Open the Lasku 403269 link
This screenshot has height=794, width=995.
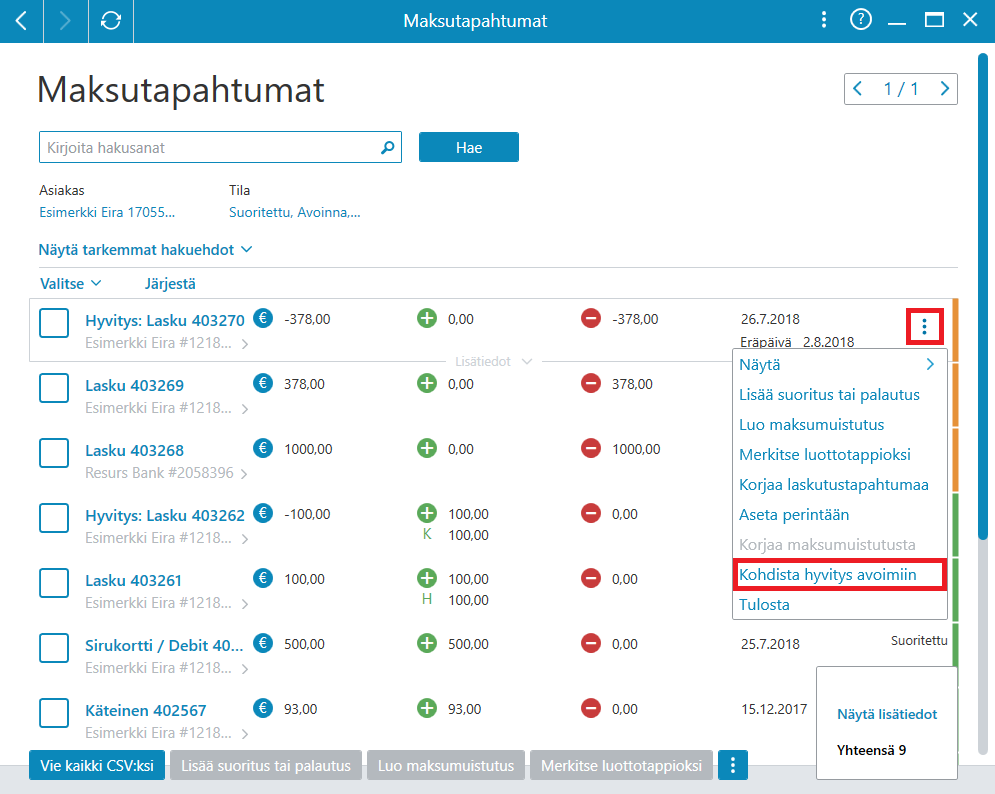135,385
